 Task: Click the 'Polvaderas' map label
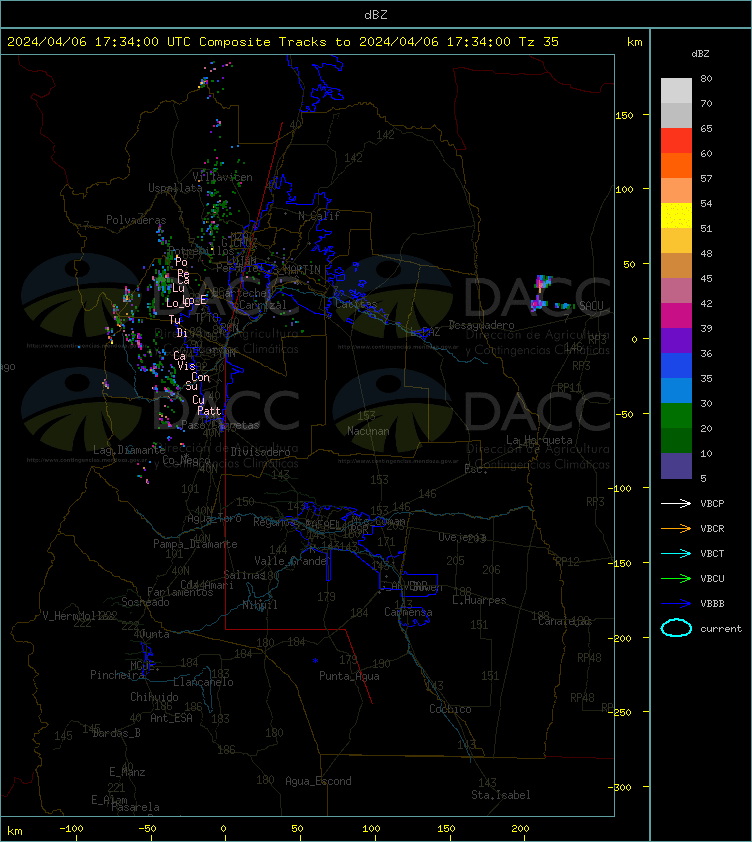(x=136, y=220)
